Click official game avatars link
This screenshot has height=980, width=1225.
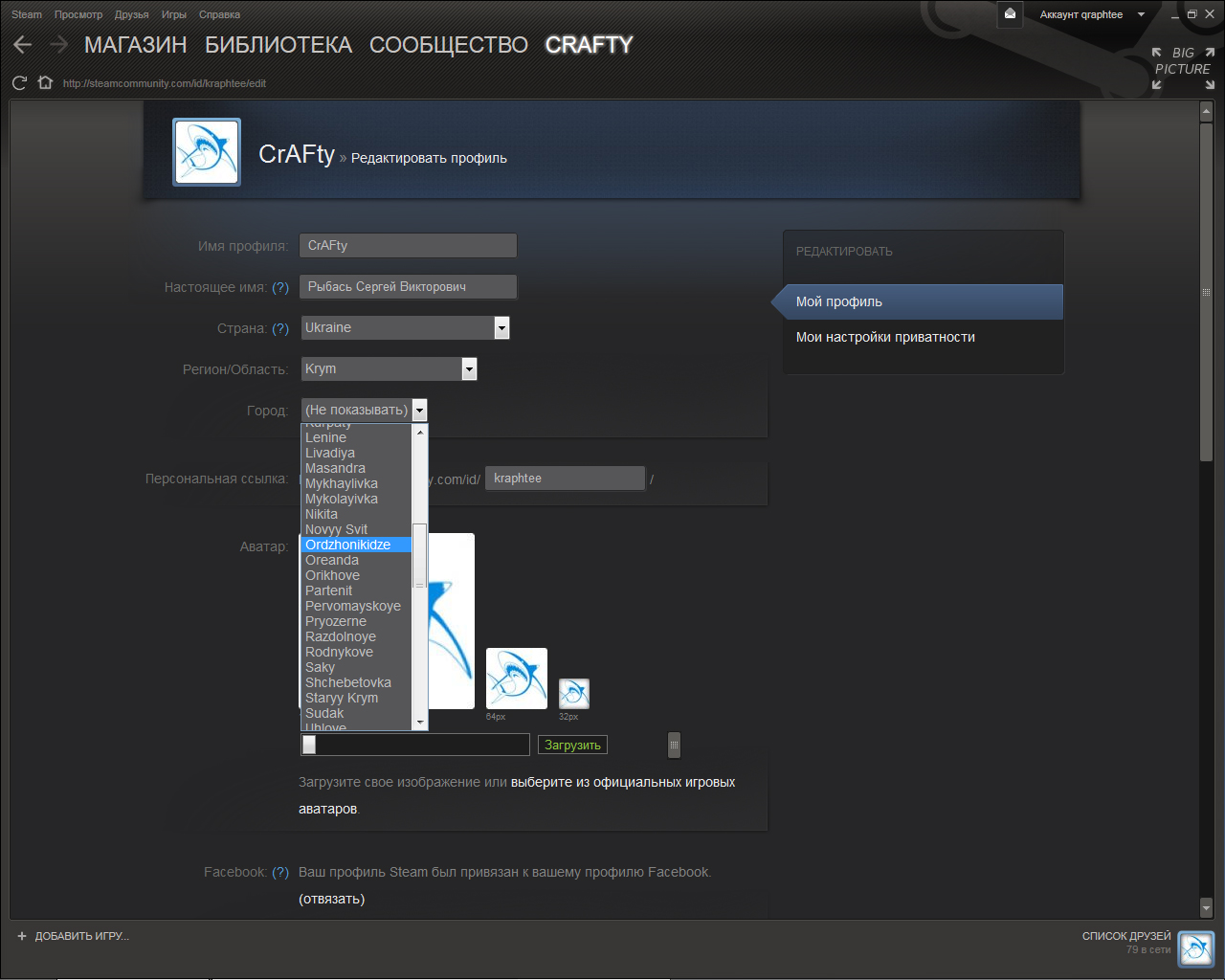[623, 782]
